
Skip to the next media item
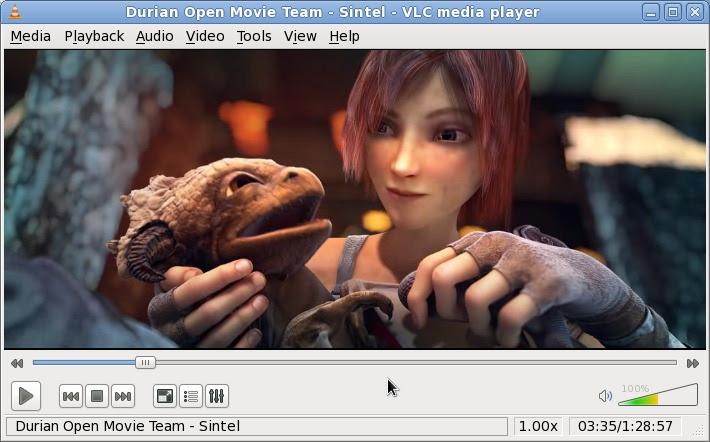(123, 396)
